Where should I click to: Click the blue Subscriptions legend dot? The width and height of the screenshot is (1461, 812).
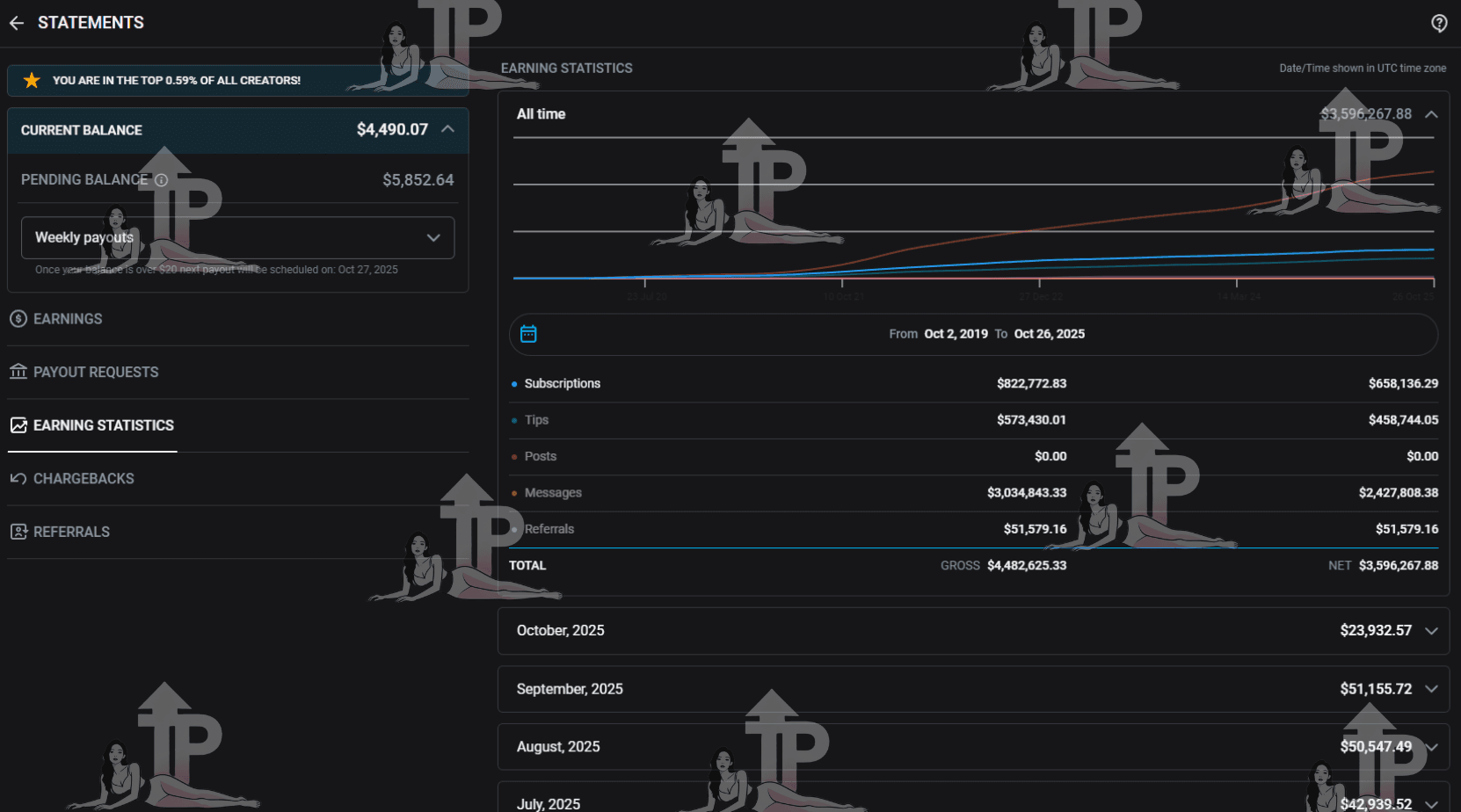[x=514, y=383]
